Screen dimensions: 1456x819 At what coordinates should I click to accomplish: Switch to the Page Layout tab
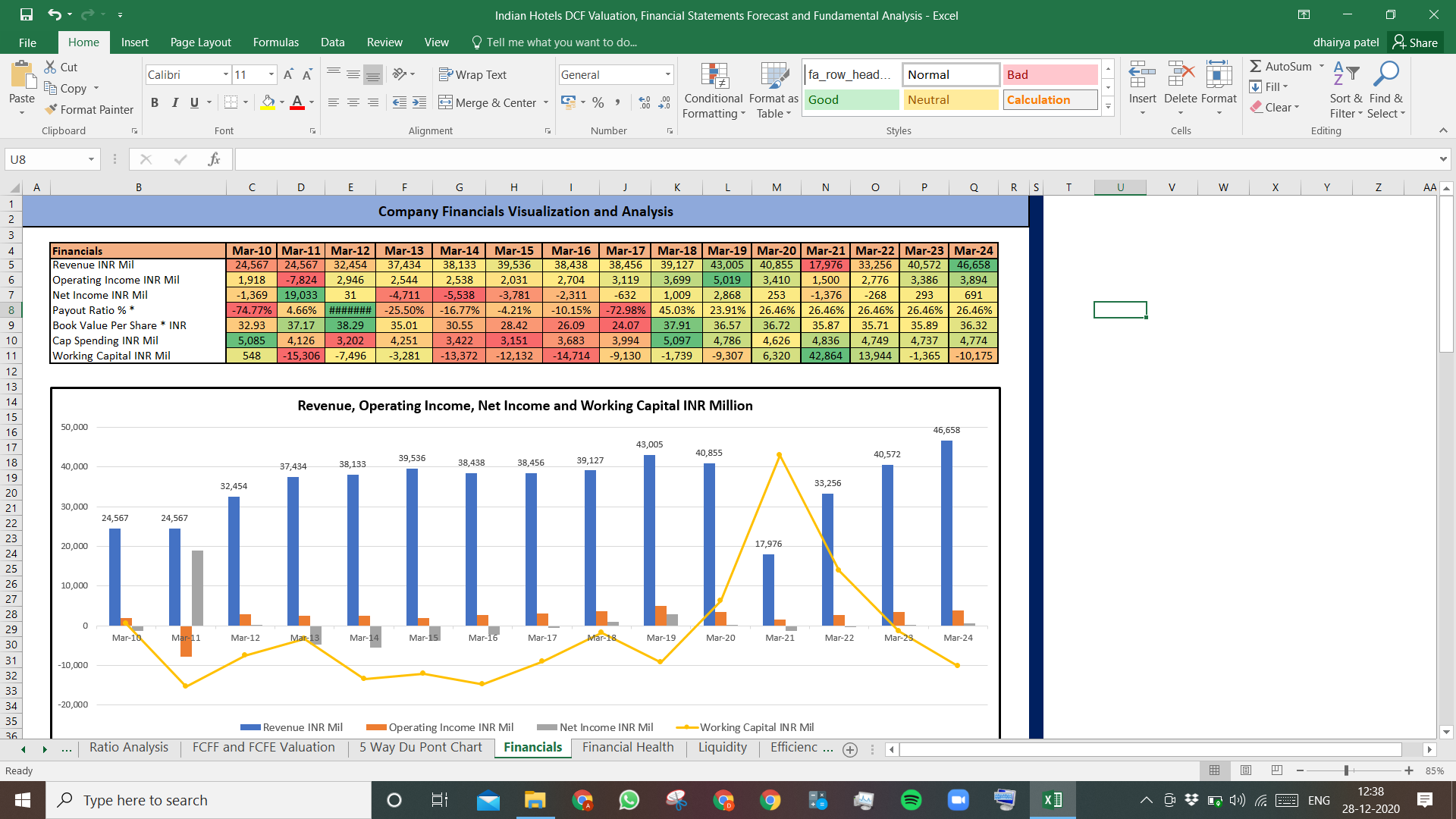(x=200, y=42)
